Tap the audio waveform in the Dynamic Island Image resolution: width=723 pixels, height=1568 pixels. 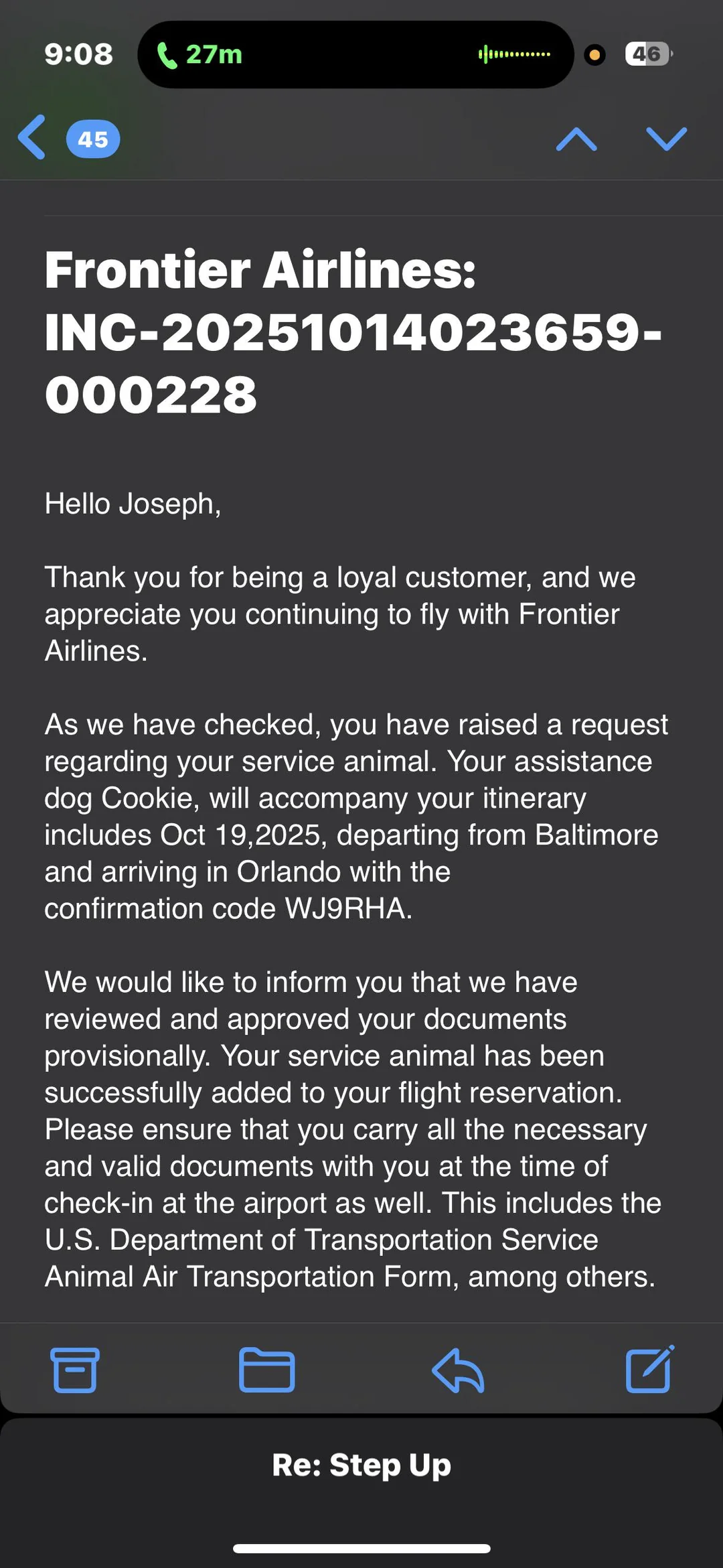pos(514,54)
